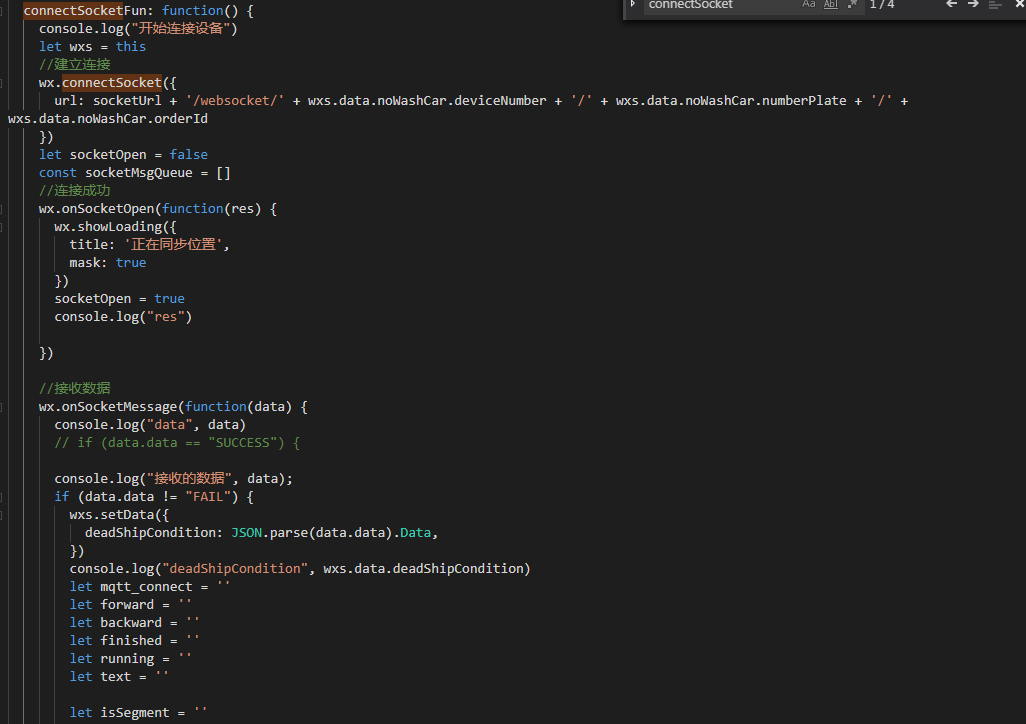The height and width of the screenshot is (724, 1026).
Task: Click the comment '//接收数据'
Action: (75, 388)
